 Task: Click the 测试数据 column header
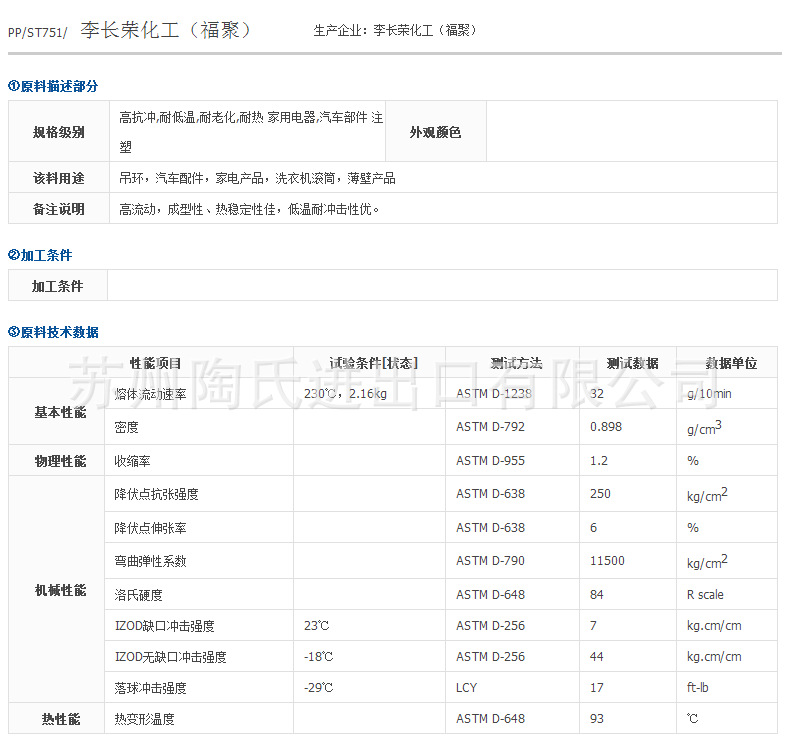pos(633,363)
